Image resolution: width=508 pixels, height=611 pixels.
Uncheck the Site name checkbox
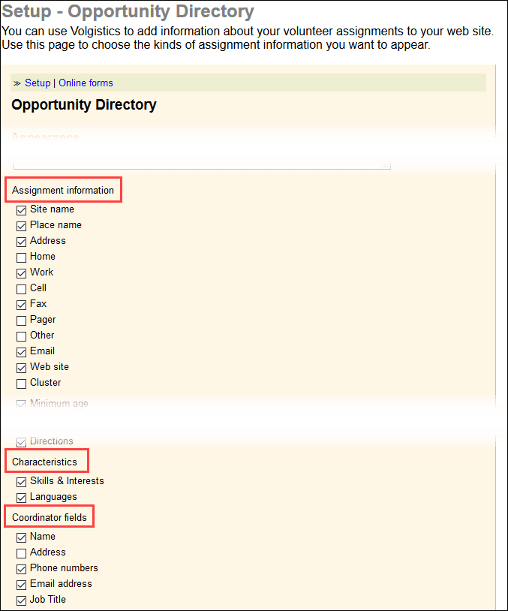(x=21, y=210)
